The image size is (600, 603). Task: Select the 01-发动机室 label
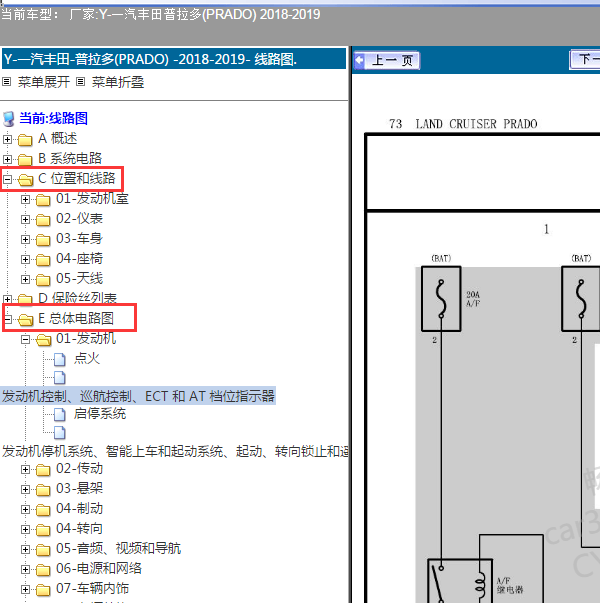(92, 198)
